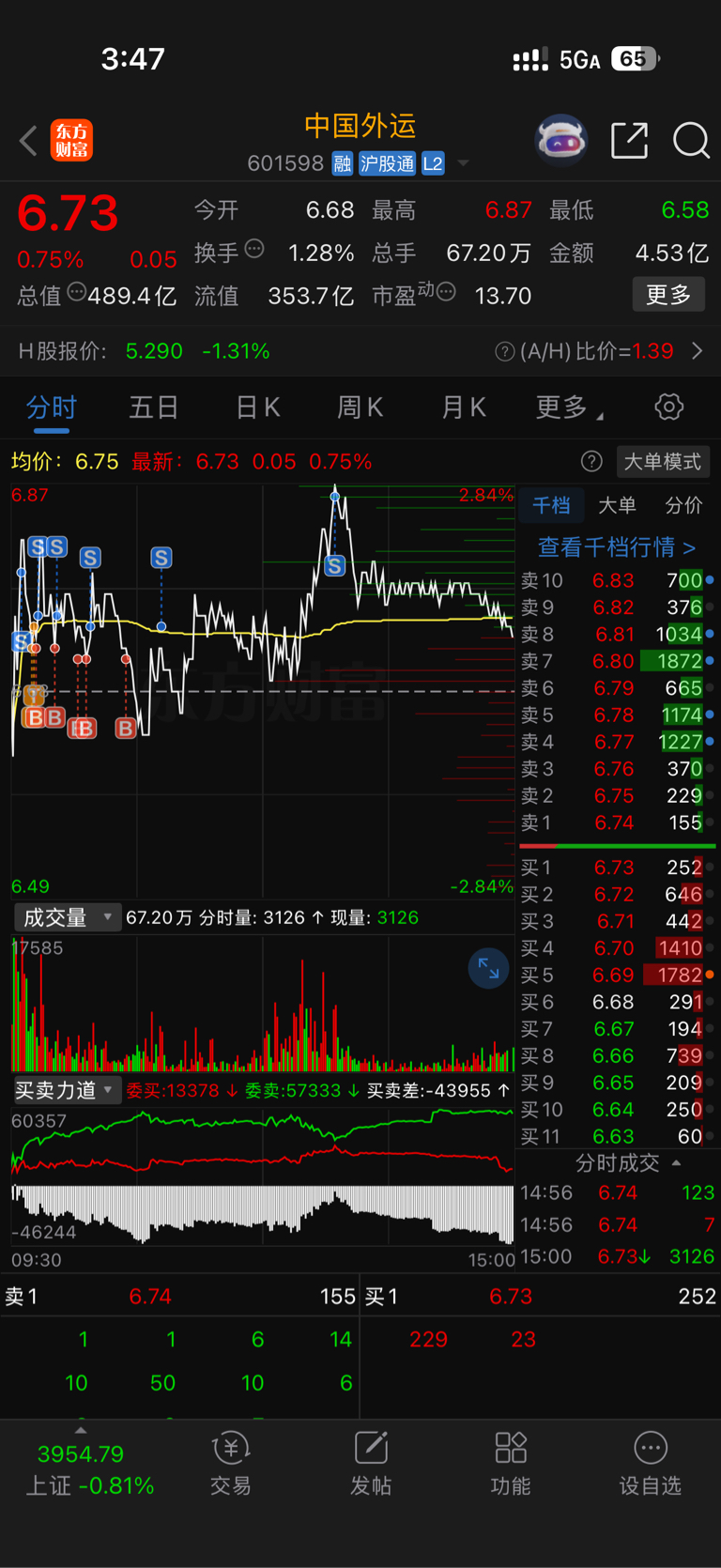Tap the 融 margin badge

coord(342,163)
